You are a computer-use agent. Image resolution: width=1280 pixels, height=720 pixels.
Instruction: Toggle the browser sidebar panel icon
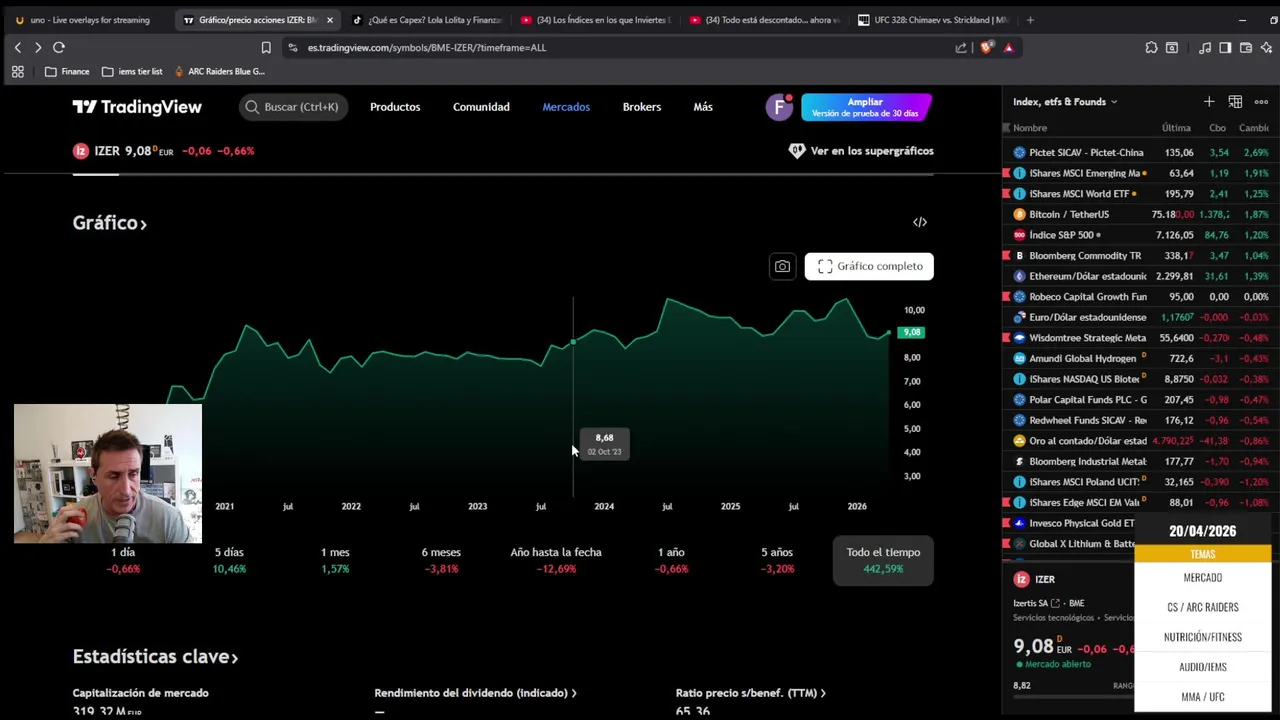pyautogui.click(x=1225, y=47)
